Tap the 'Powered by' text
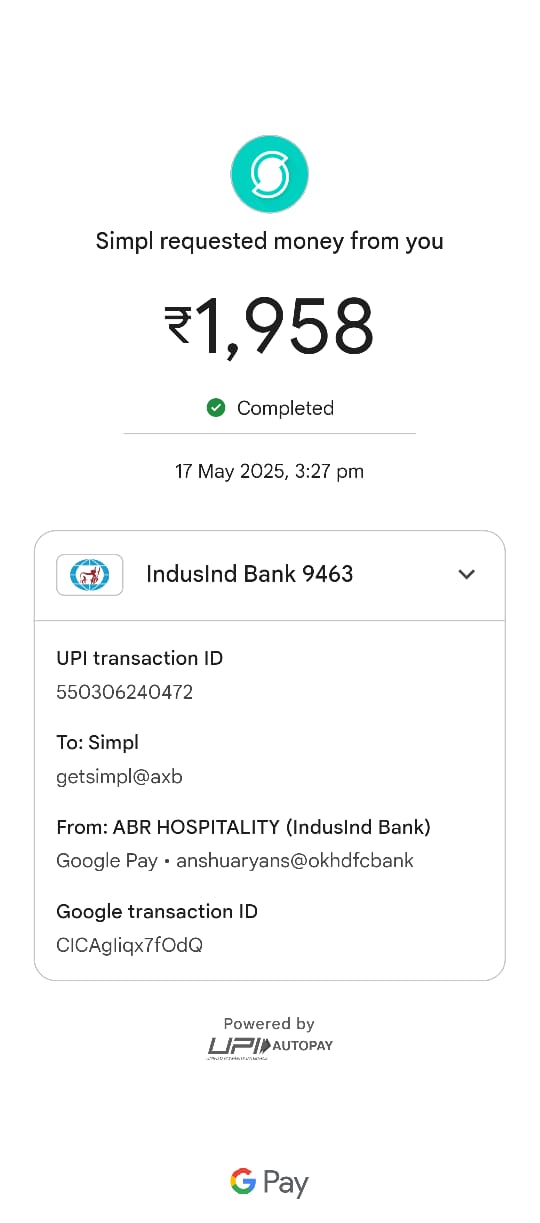Image resolution: width=540 pixels, height=1223 pixels. [x=269, y=1023]
